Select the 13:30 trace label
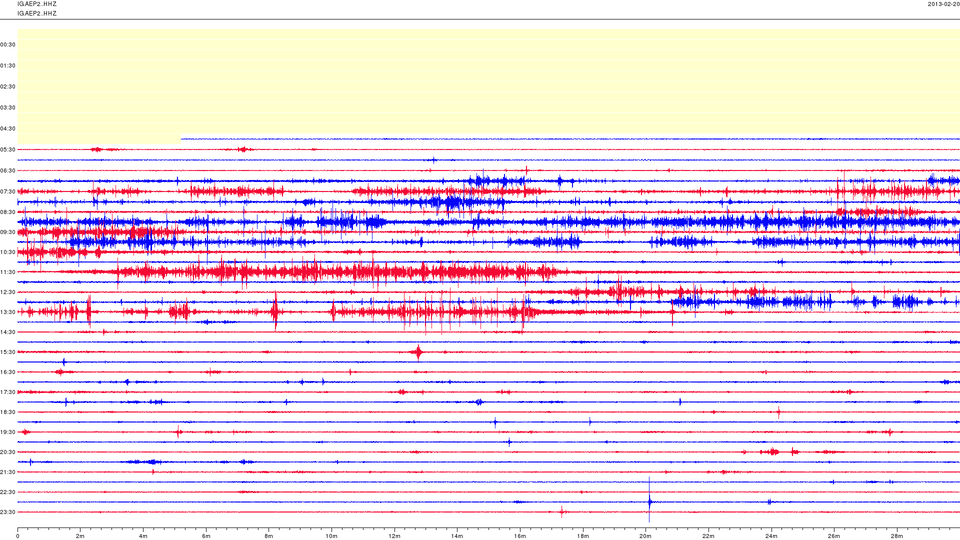960x540 pixels. click(8, 312)
